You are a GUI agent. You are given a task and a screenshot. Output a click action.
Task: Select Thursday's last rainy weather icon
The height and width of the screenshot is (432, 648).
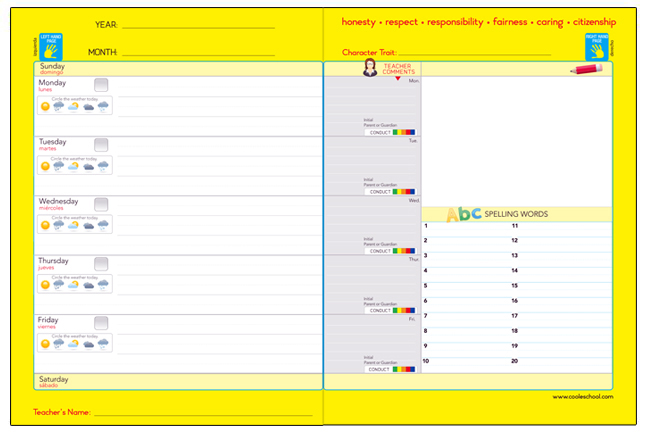tap(103, 284)
